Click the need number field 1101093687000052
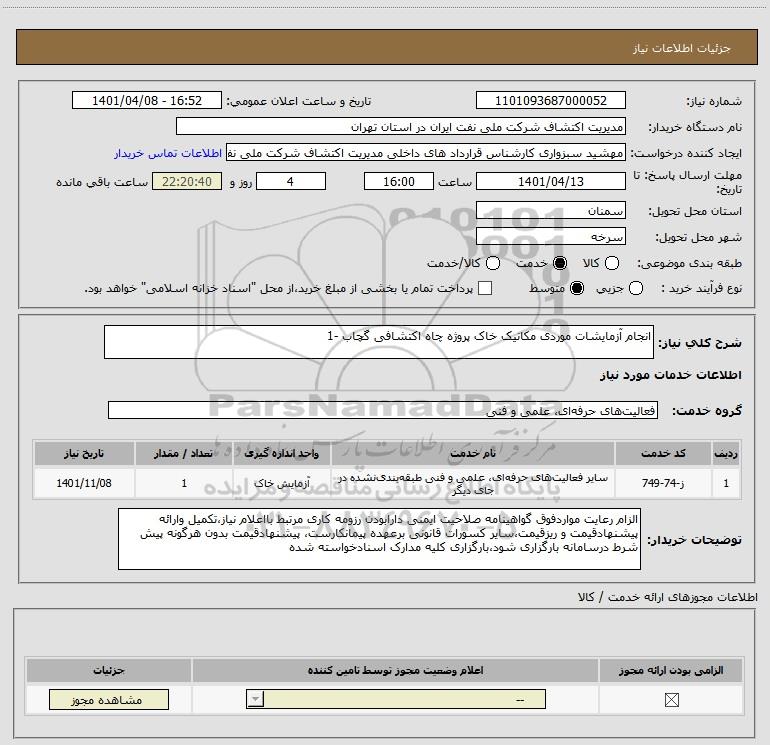This screenshot has width=770, height=745. pyautogui.click(x=550, y=100)
